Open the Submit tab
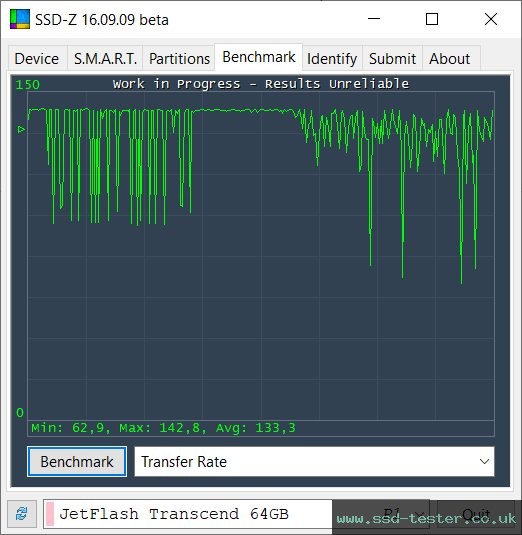This screenshot has height=535, width=522. click(x=392, y=58)
